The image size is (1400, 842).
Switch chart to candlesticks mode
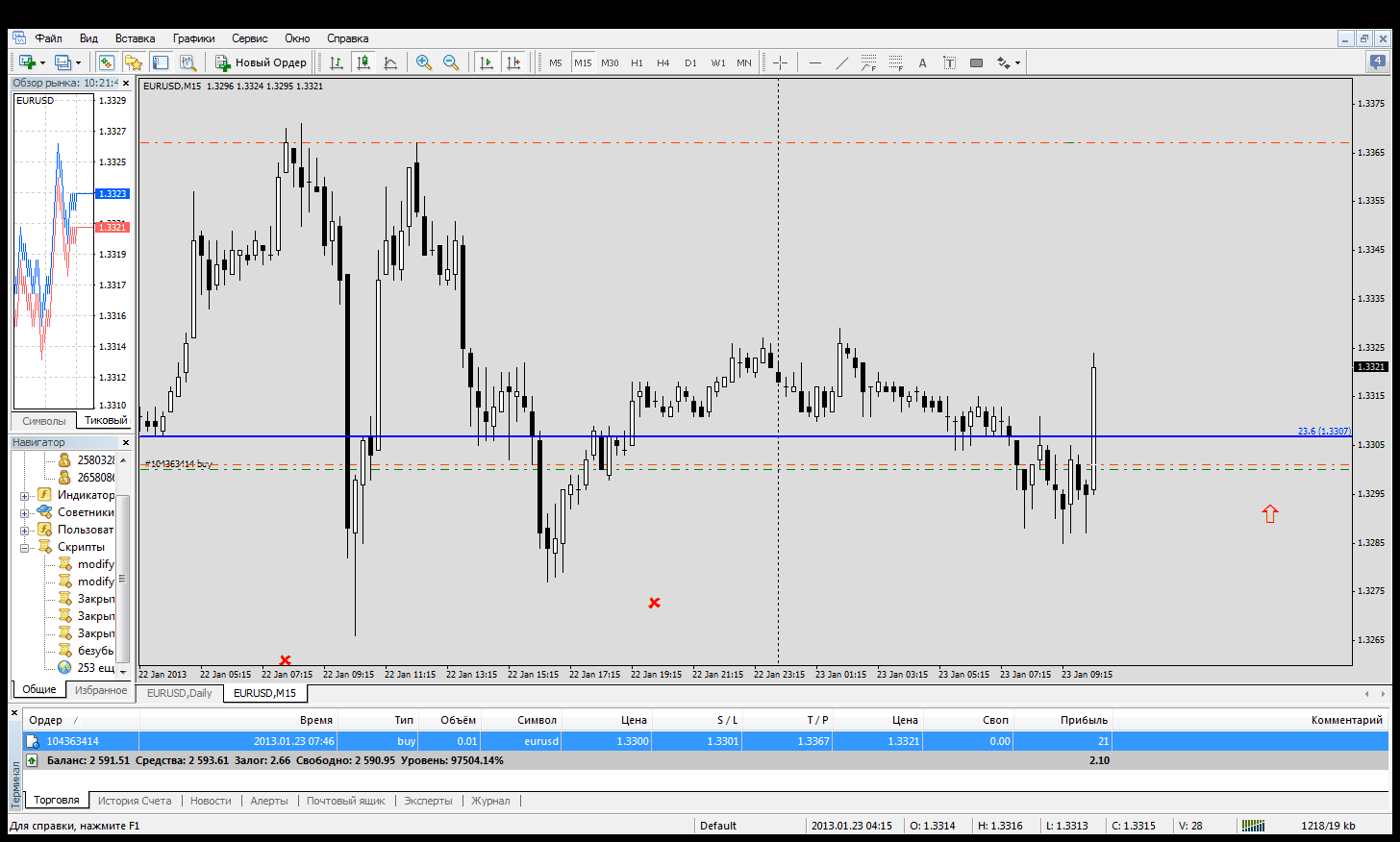[x=363, y=62]
